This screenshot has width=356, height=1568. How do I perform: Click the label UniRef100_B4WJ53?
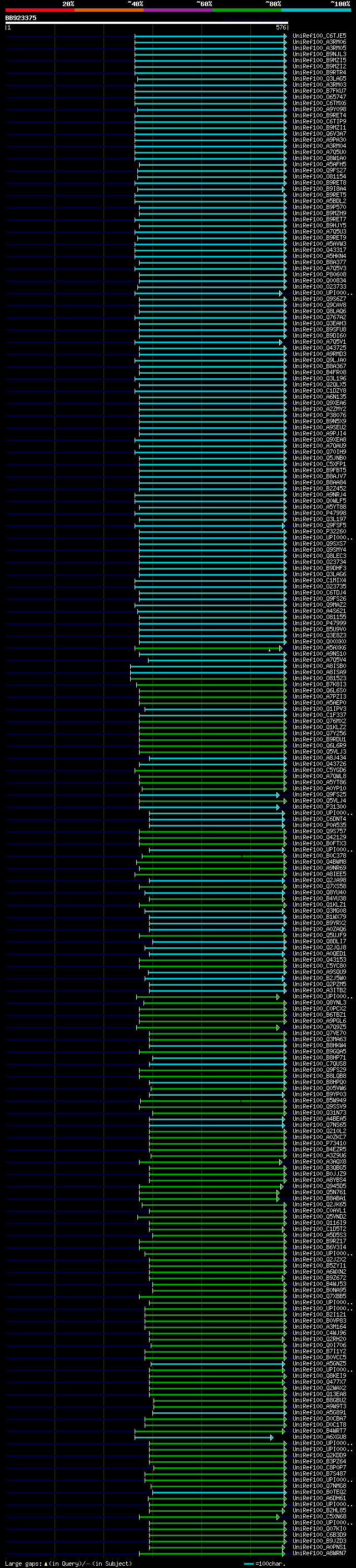click(319, 1284)
